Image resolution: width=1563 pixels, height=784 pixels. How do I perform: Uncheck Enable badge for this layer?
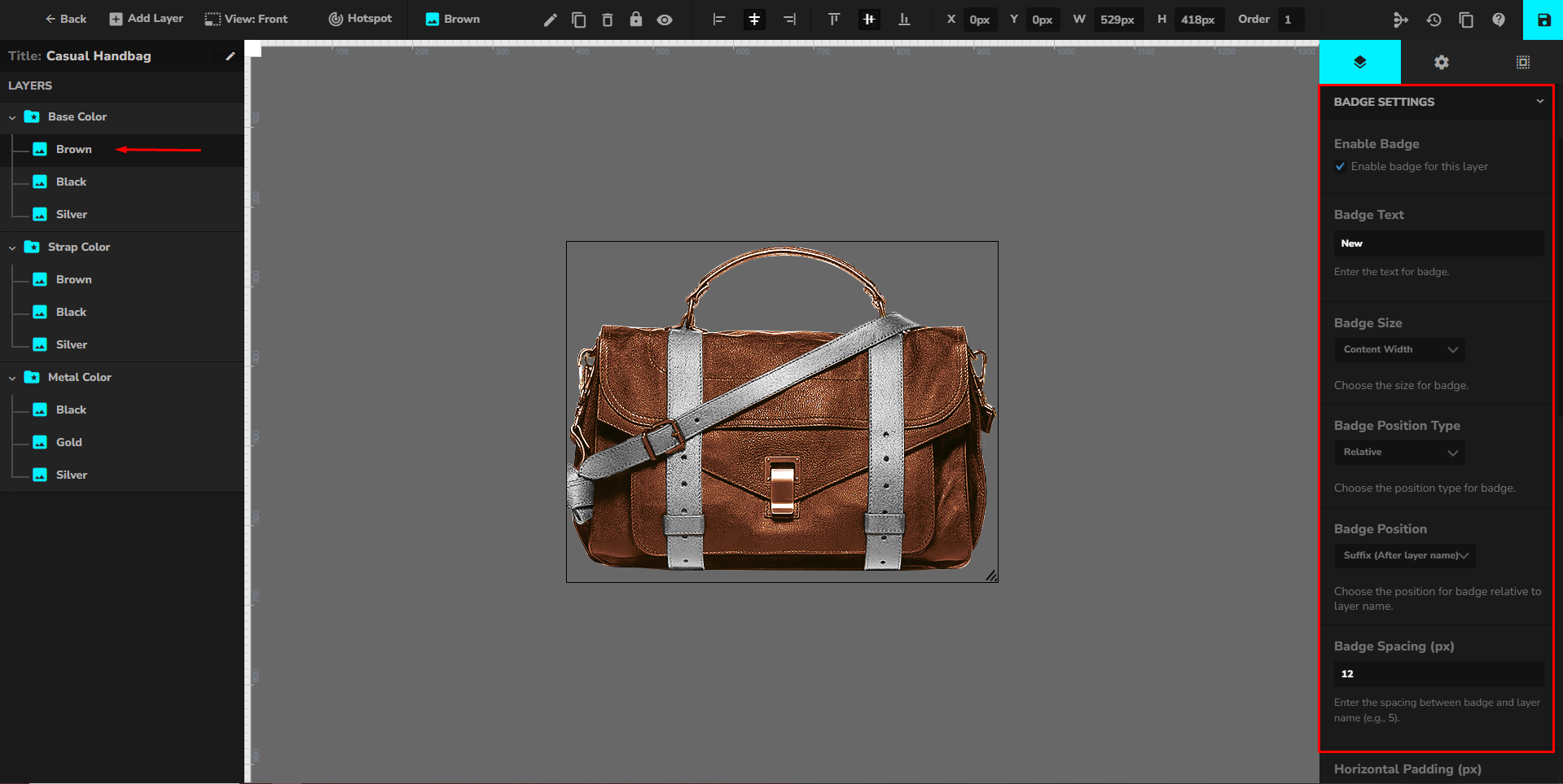click(x=1341, y=167)
